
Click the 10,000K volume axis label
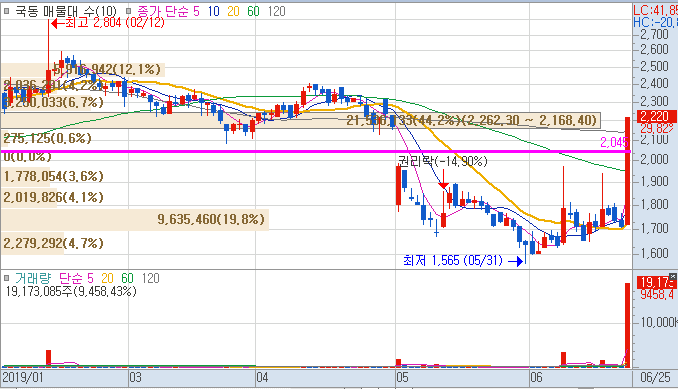(659, 322)
